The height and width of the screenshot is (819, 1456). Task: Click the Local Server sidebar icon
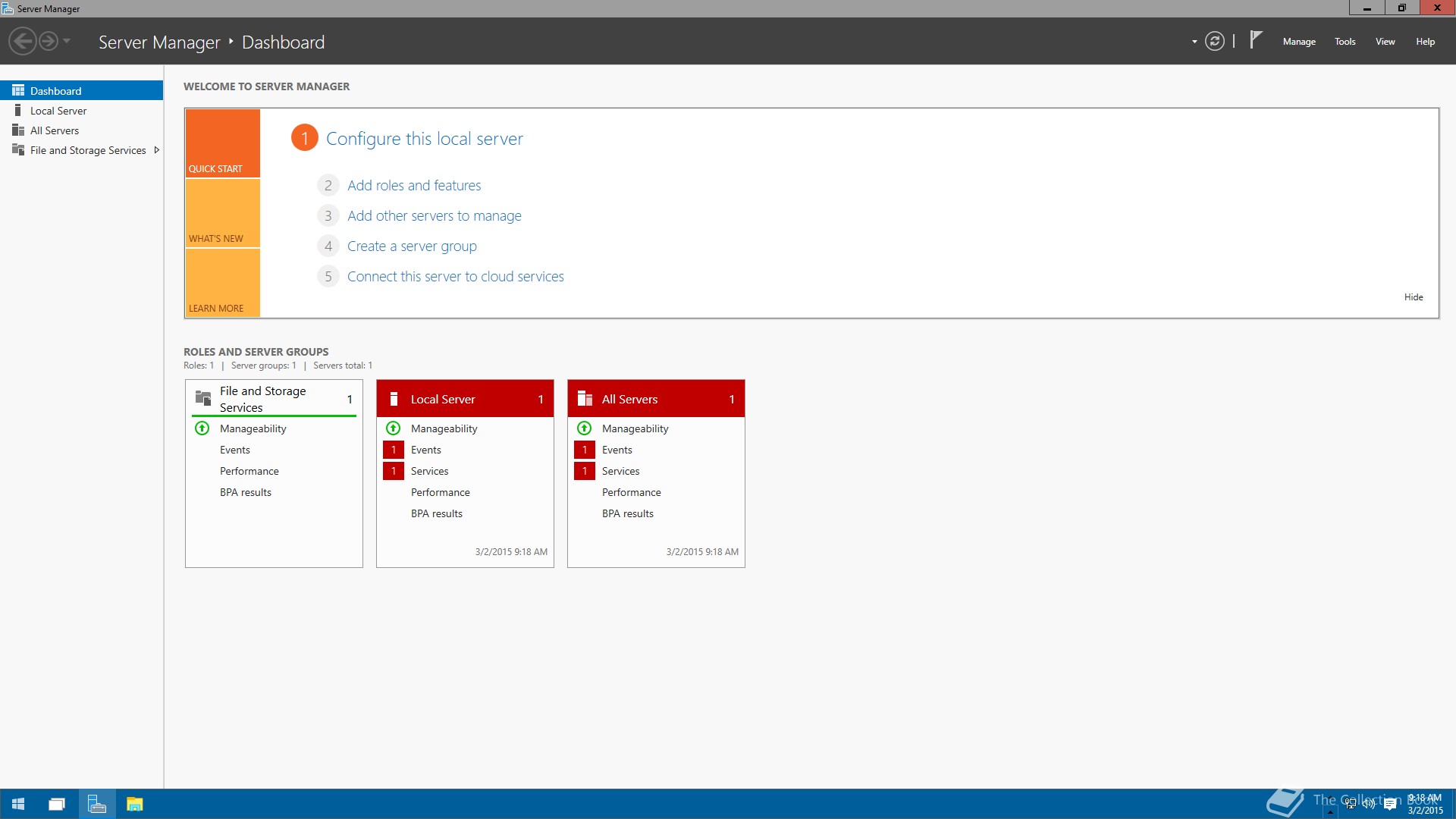click(x=18, y=110)
